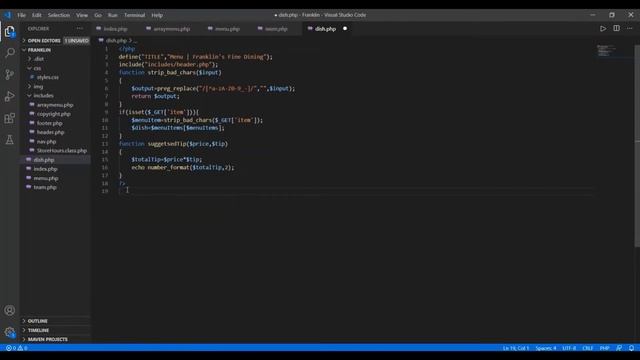This screenshot has width=640, height=360.
Task: Open the Selection menu
Action: (59, 15)
